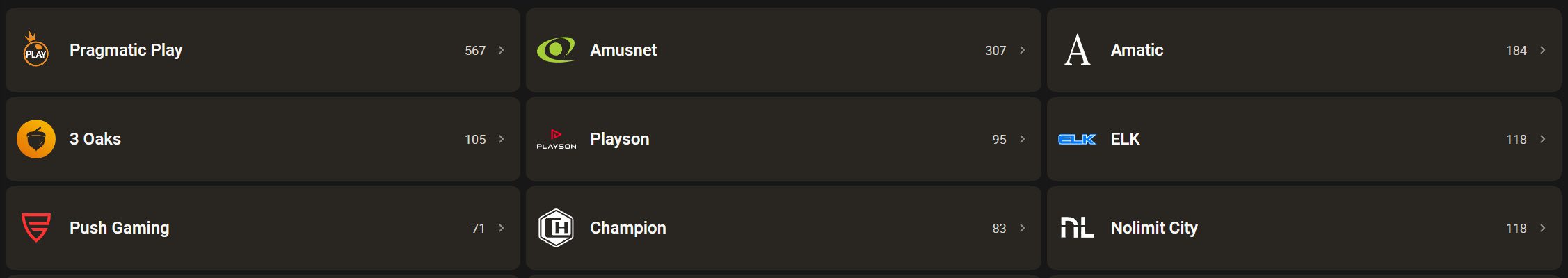This screenshot has width=1568, height=278.
Task: Click the chevron beside ELK count
Action: click(1543, 139)
